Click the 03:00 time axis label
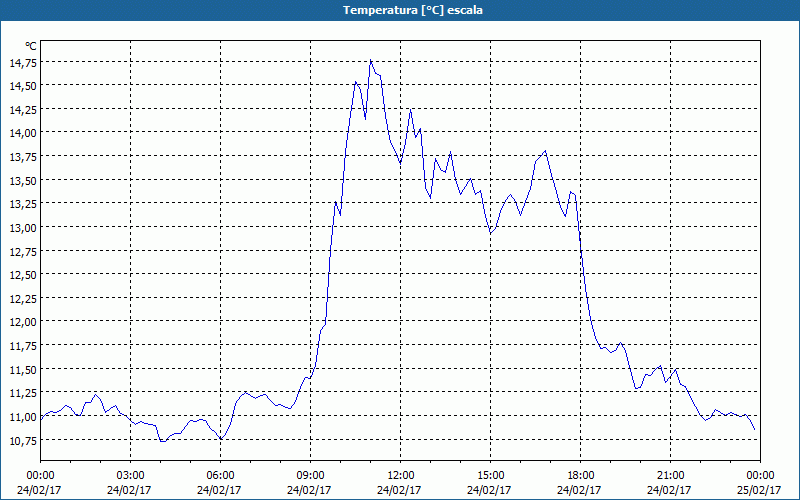Image resolution: width=800 pixels, height=500 pixels. point(131,476)
